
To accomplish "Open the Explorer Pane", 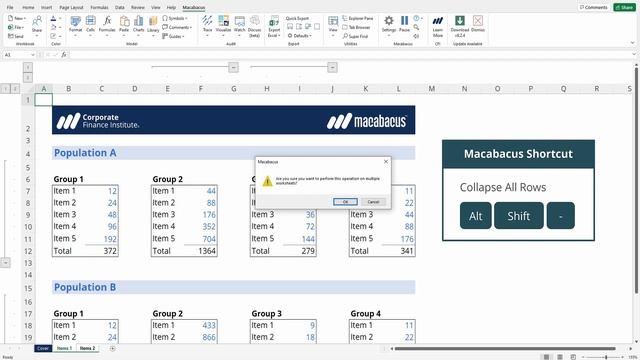I will click(358, 18).
